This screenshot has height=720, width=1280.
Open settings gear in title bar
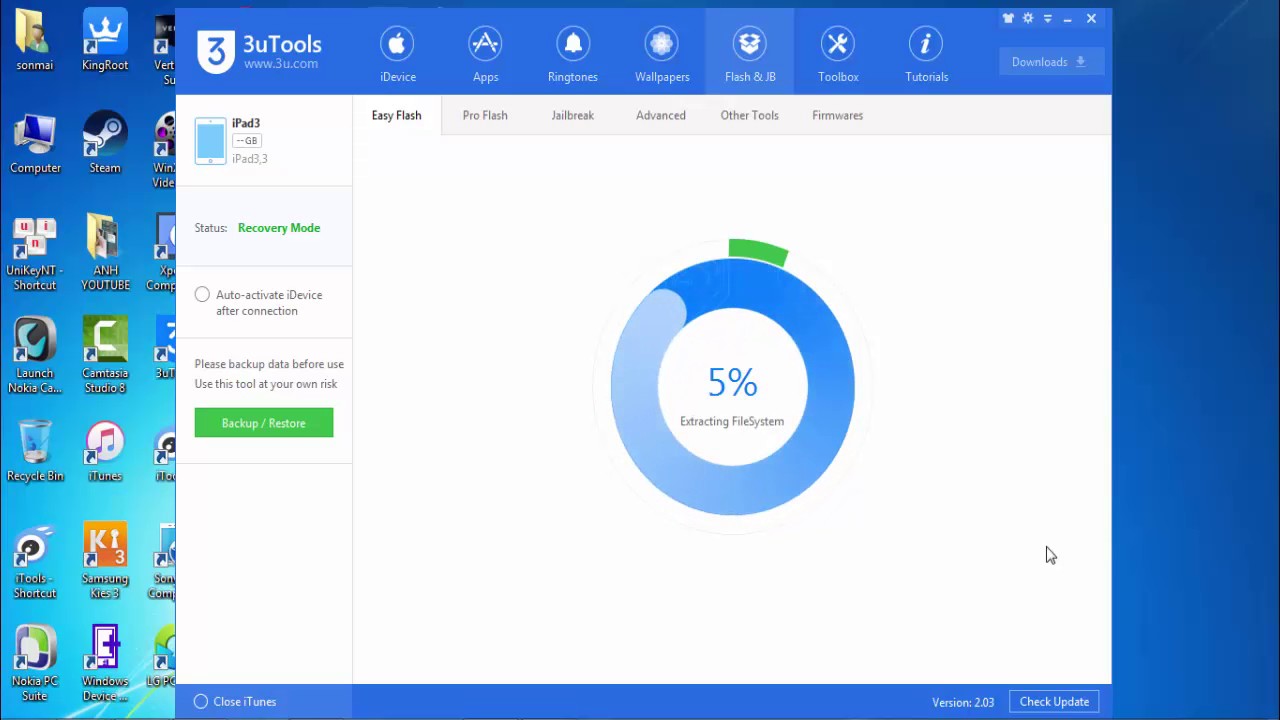coord(1028,19)
